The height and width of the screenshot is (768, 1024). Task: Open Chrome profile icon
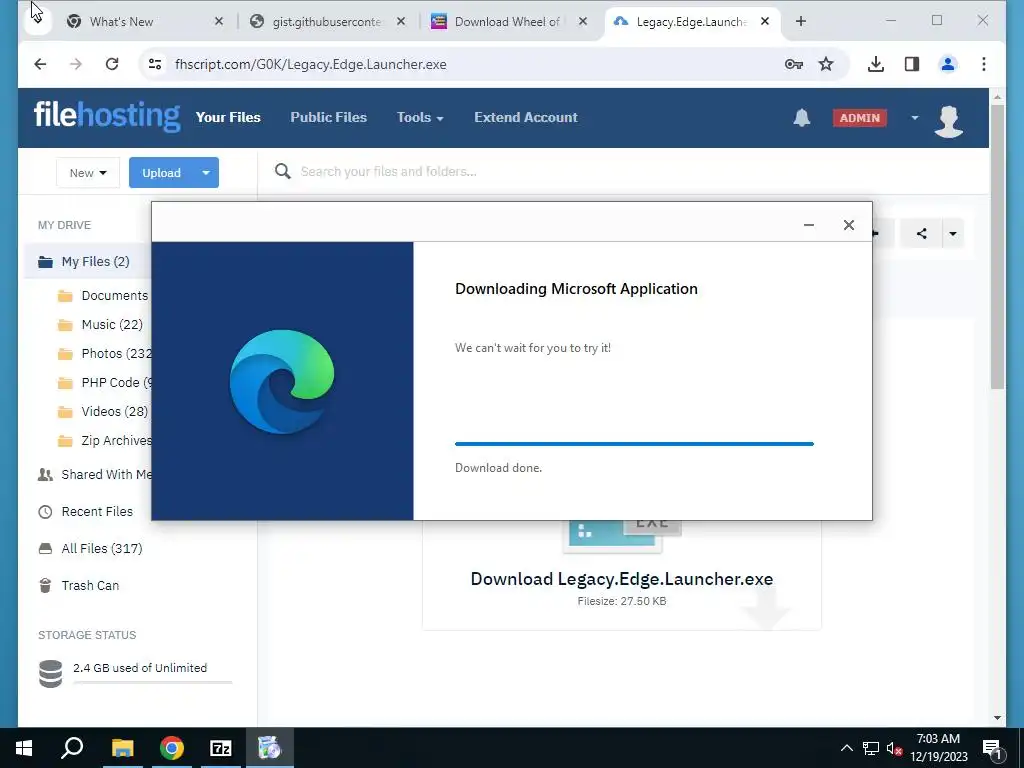tap(948, 64)
